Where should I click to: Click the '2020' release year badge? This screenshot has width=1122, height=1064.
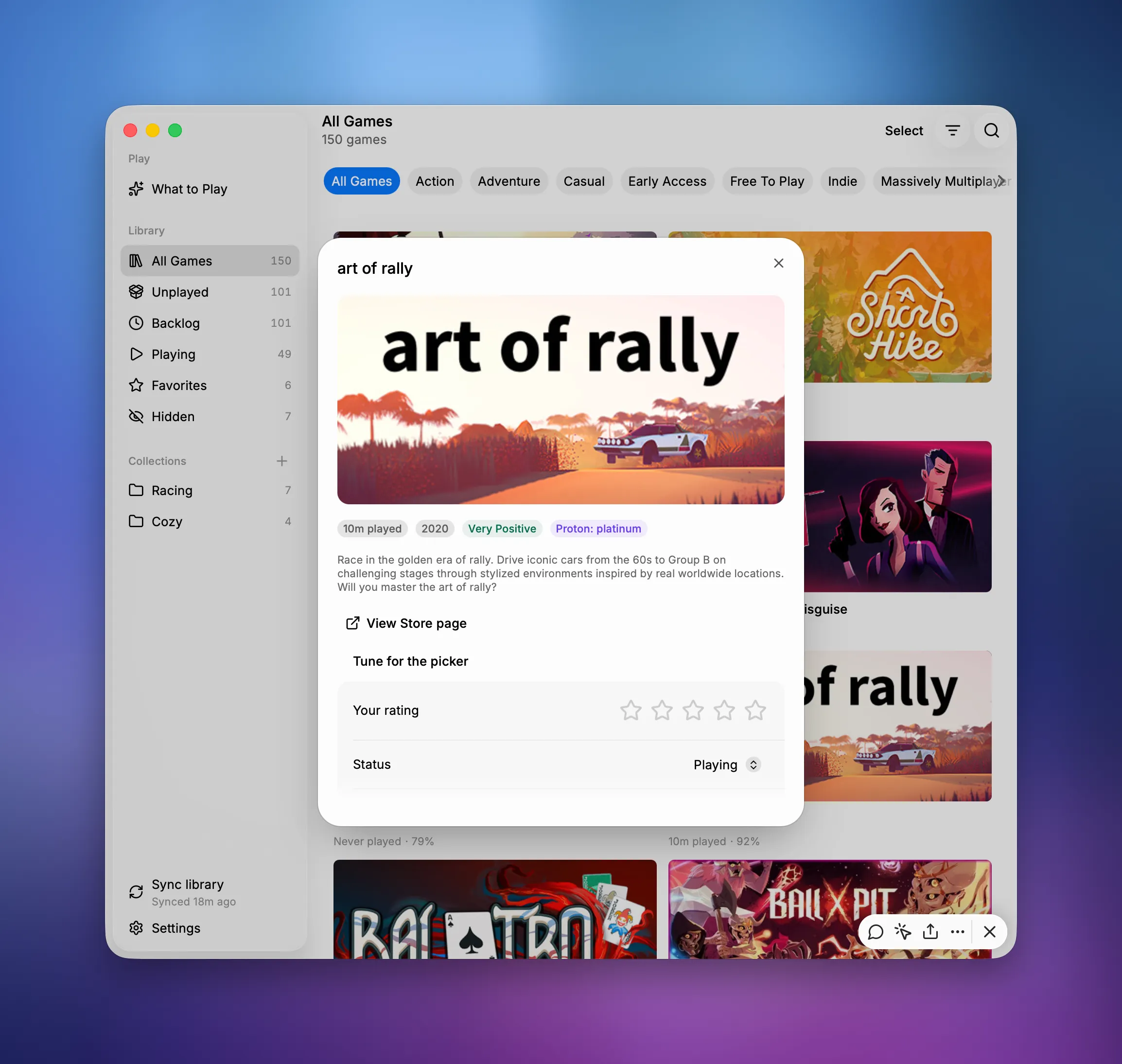pos(435,529)
